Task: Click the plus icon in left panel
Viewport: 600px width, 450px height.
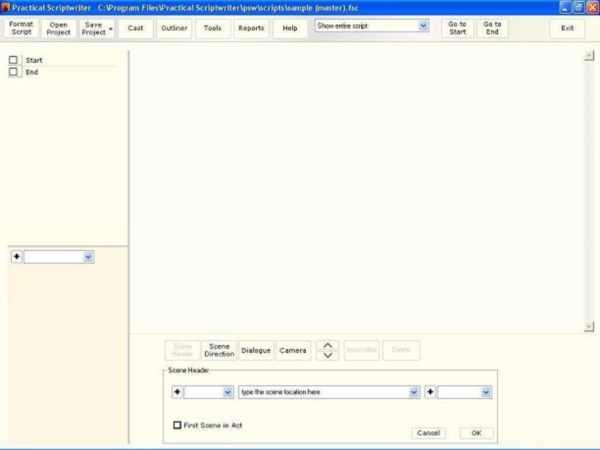Action: [16, 257]
